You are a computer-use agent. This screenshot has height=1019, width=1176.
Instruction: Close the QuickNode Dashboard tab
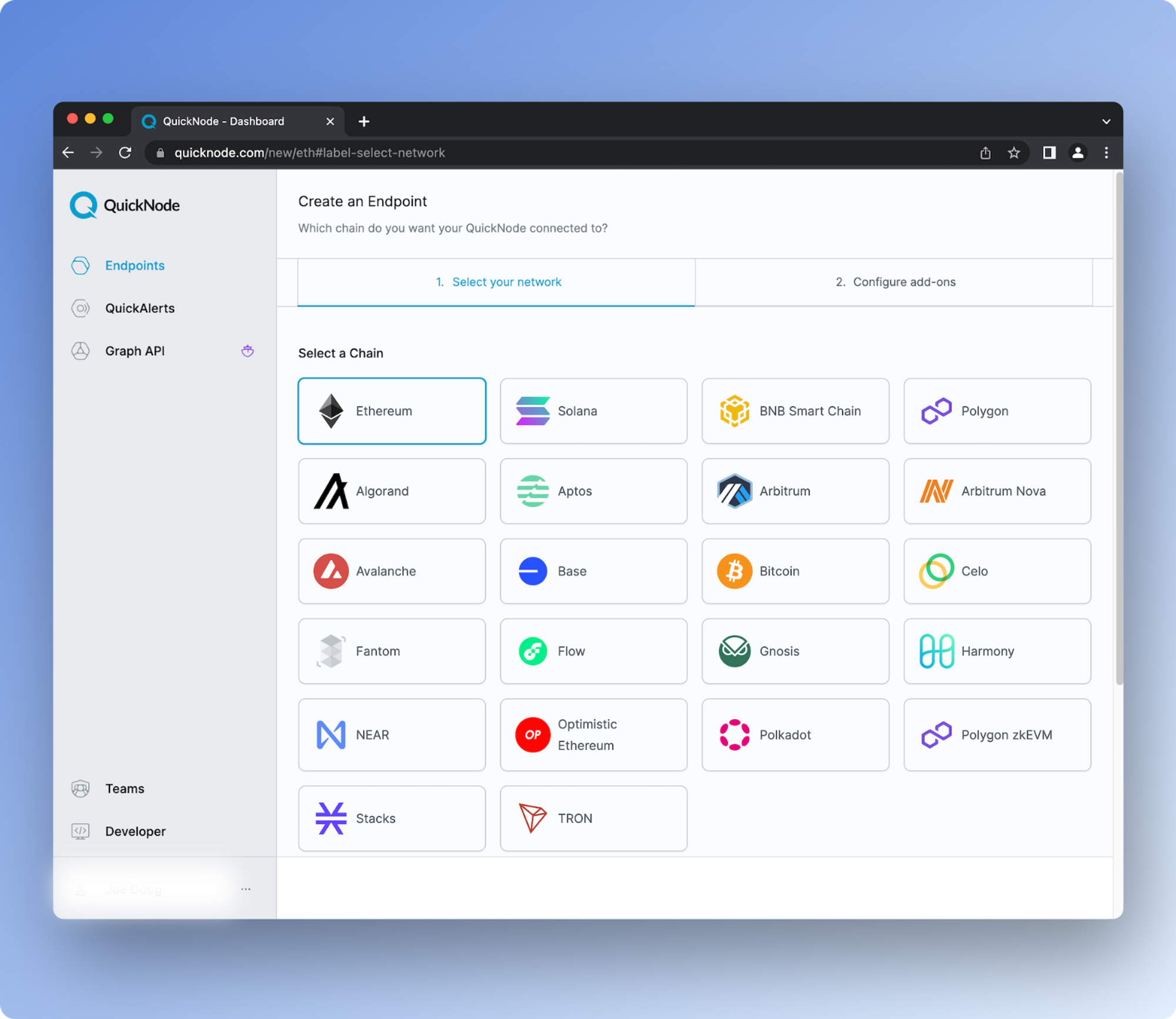click(x=330, y=121)
